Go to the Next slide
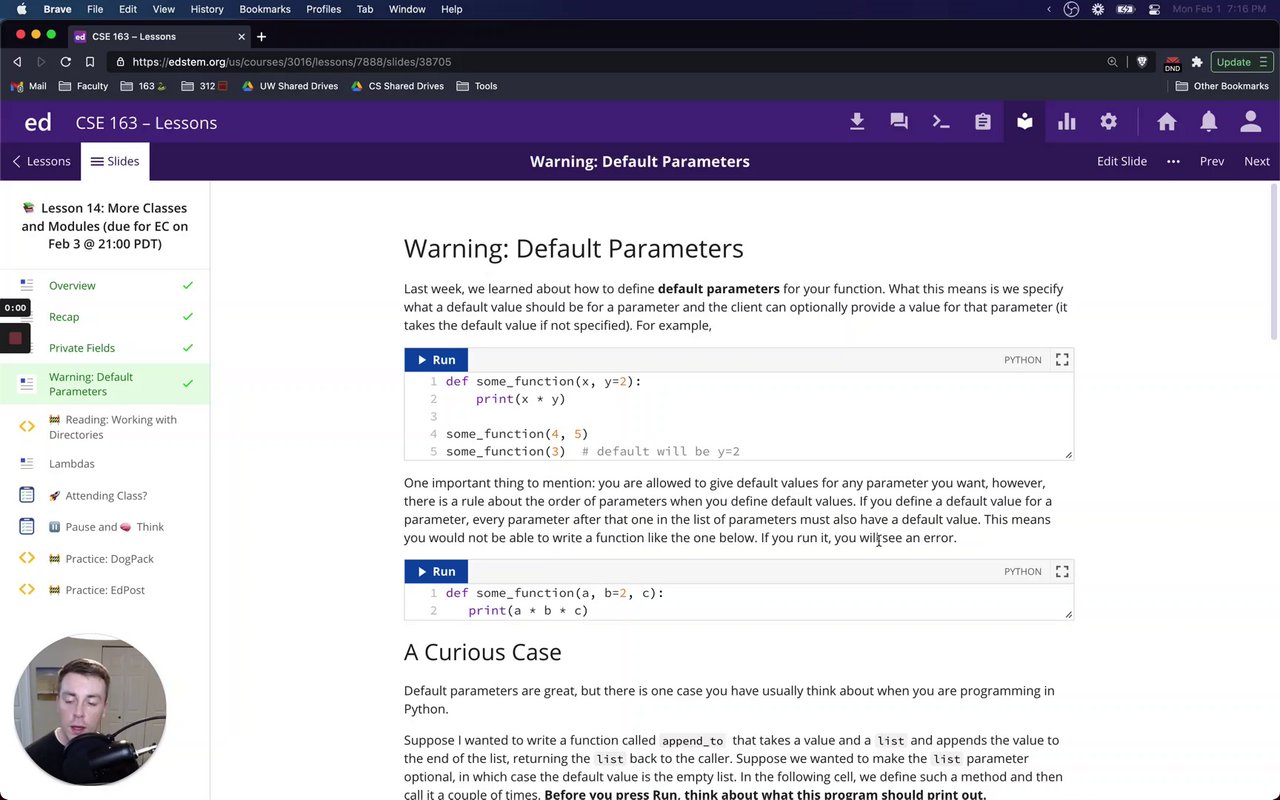 coord(1257,162)
